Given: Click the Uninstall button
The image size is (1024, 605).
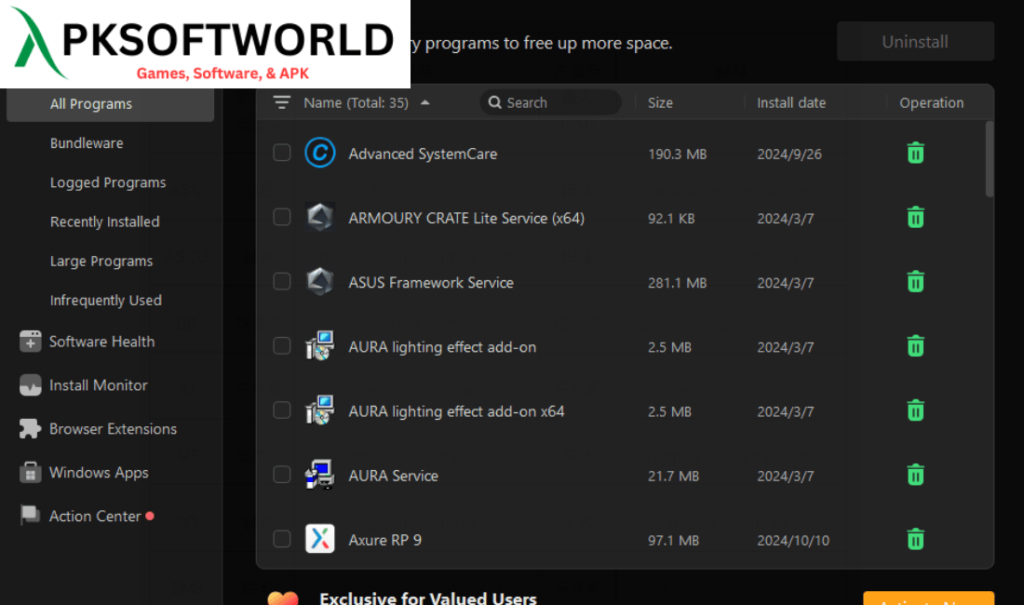Looking at the screenshot, I should tap(916, 41).
